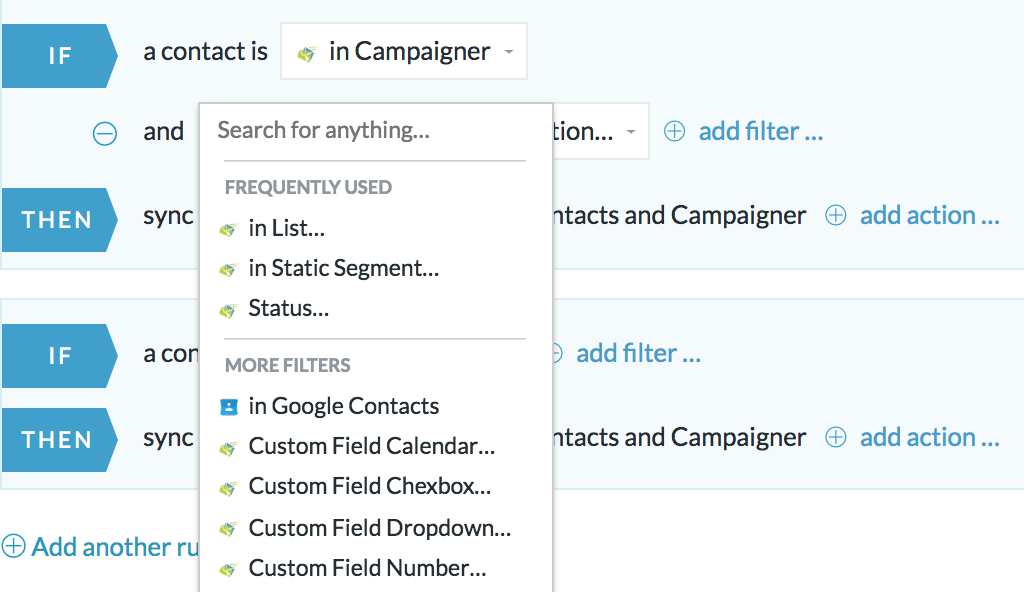1024x592 pixels.
Task: Click 'Add another rule' link
Action: pos(115,547)
